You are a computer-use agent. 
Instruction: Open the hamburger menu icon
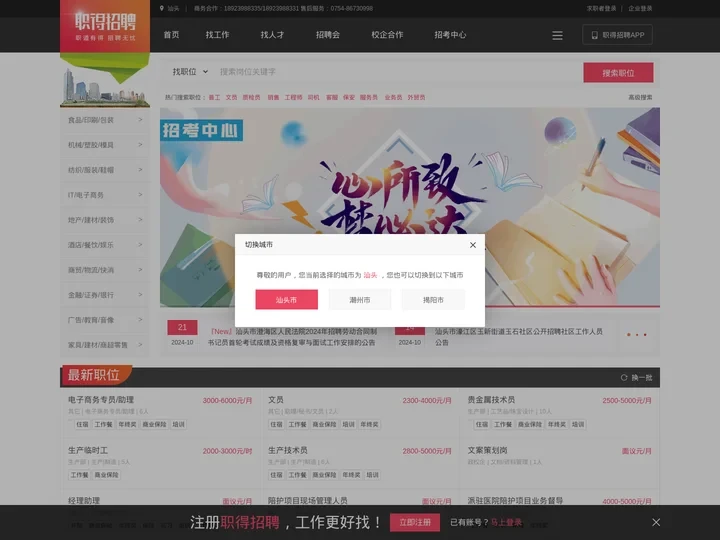(x=557, y=35)
